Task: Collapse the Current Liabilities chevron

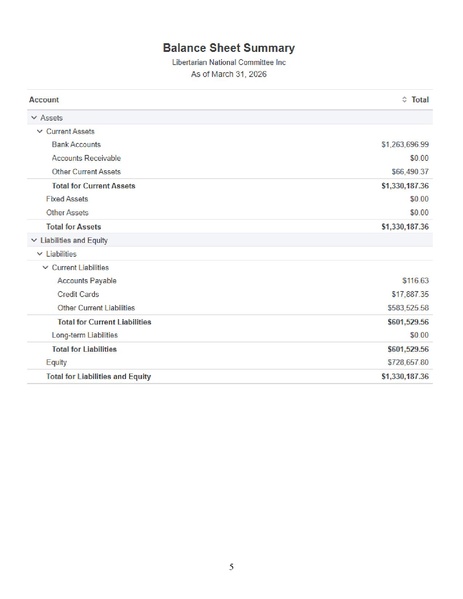Action: (x=45, y=267)
